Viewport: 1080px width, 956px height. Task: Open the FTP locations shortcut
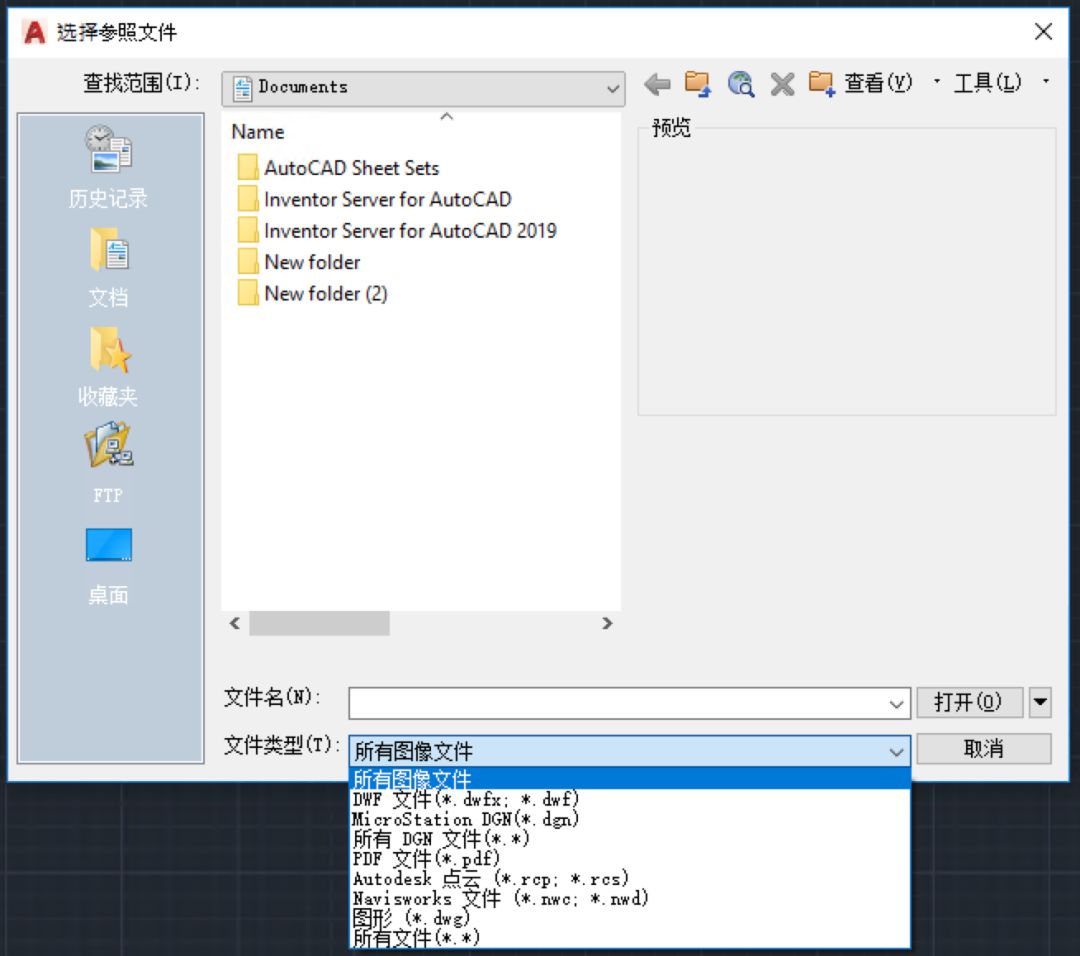click(108, 464)
